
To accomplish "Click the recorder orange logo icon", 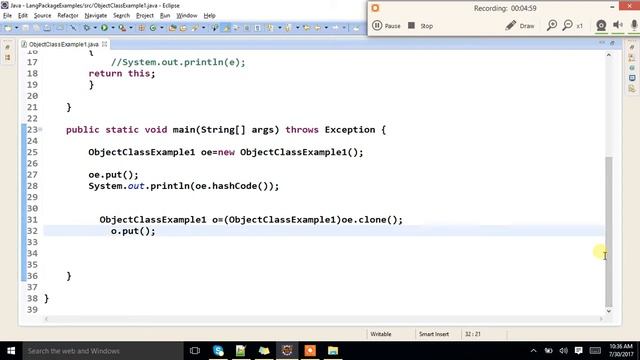I will point(375,8).
